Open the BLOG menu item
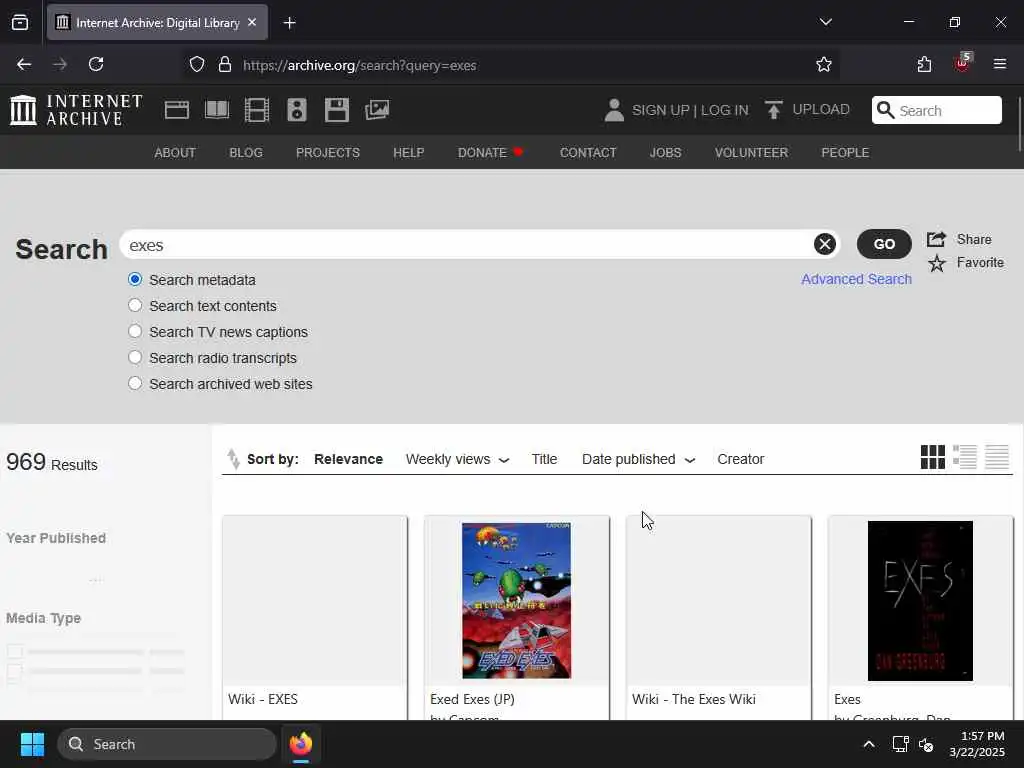Screen dimensions: 1024x768 tap(246, 153)
